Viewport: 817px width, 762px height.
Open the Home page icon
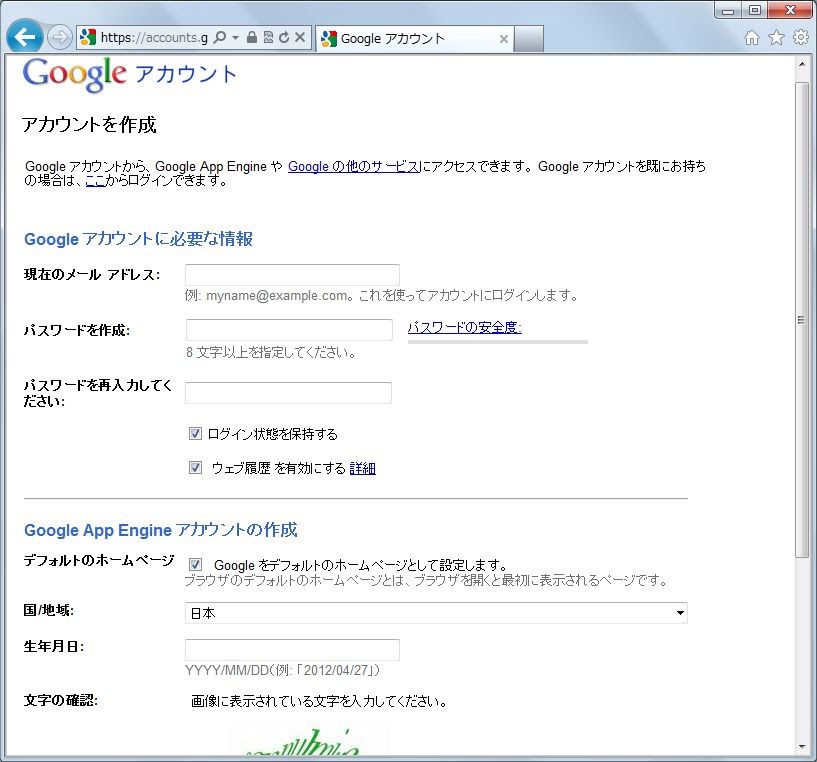pos(753,38)
